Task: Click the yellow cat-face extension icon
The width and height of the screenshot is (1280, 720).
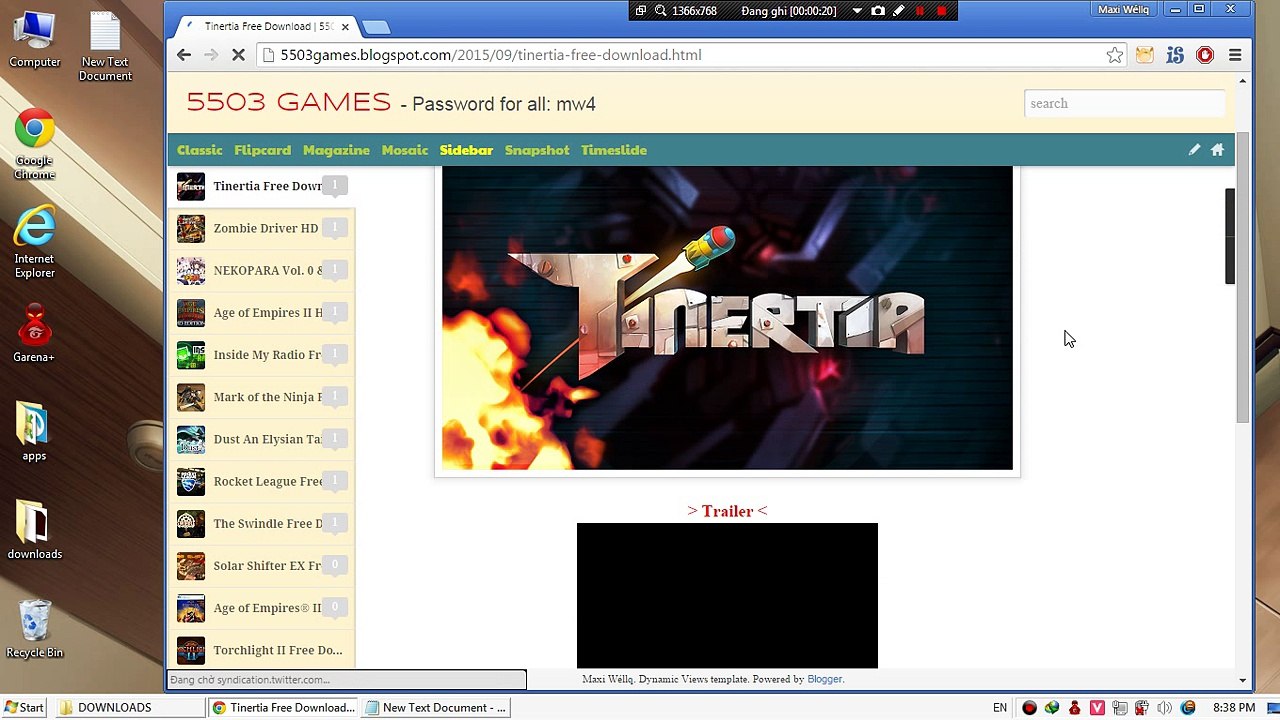Action: (x=1144, y=56)
